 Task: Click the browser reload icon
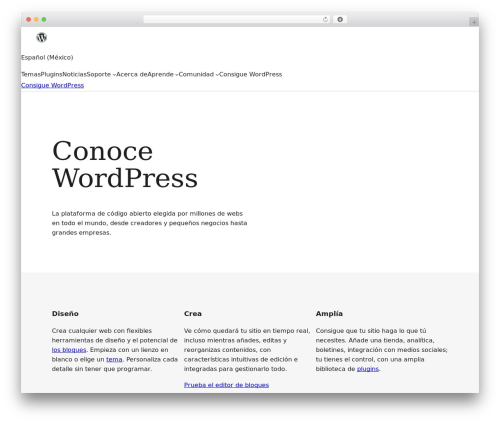click(325, 20)
